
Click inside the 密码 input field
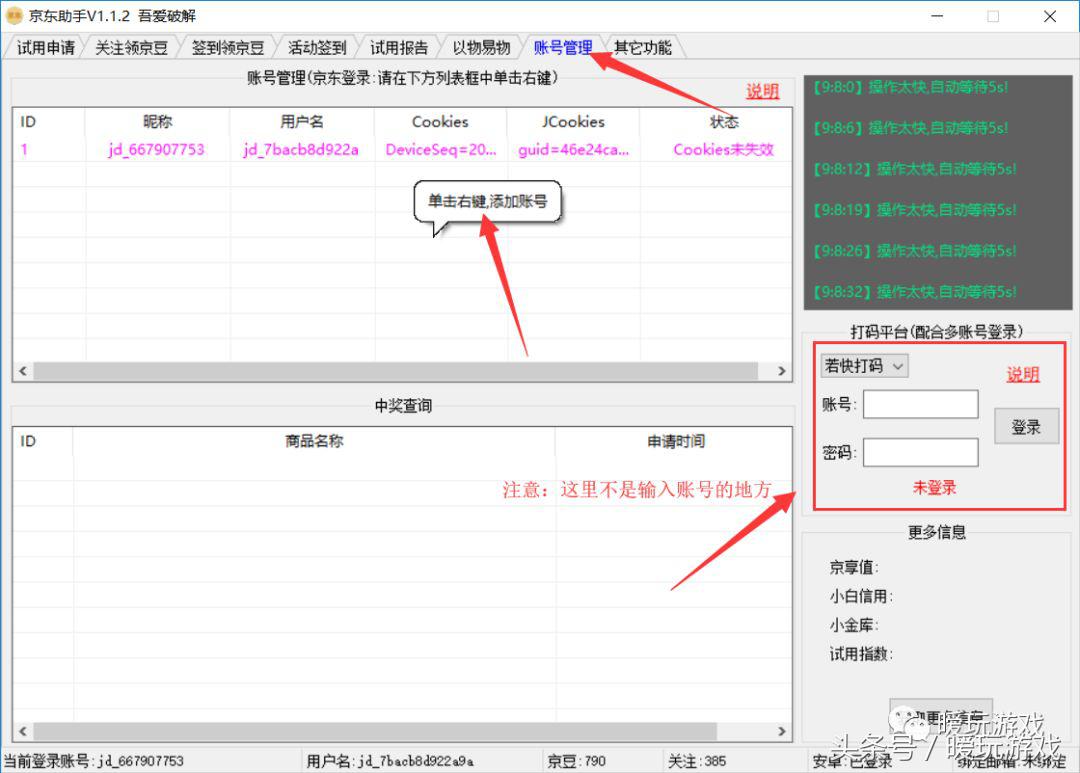pyautogui.click(x=920, y=452)
